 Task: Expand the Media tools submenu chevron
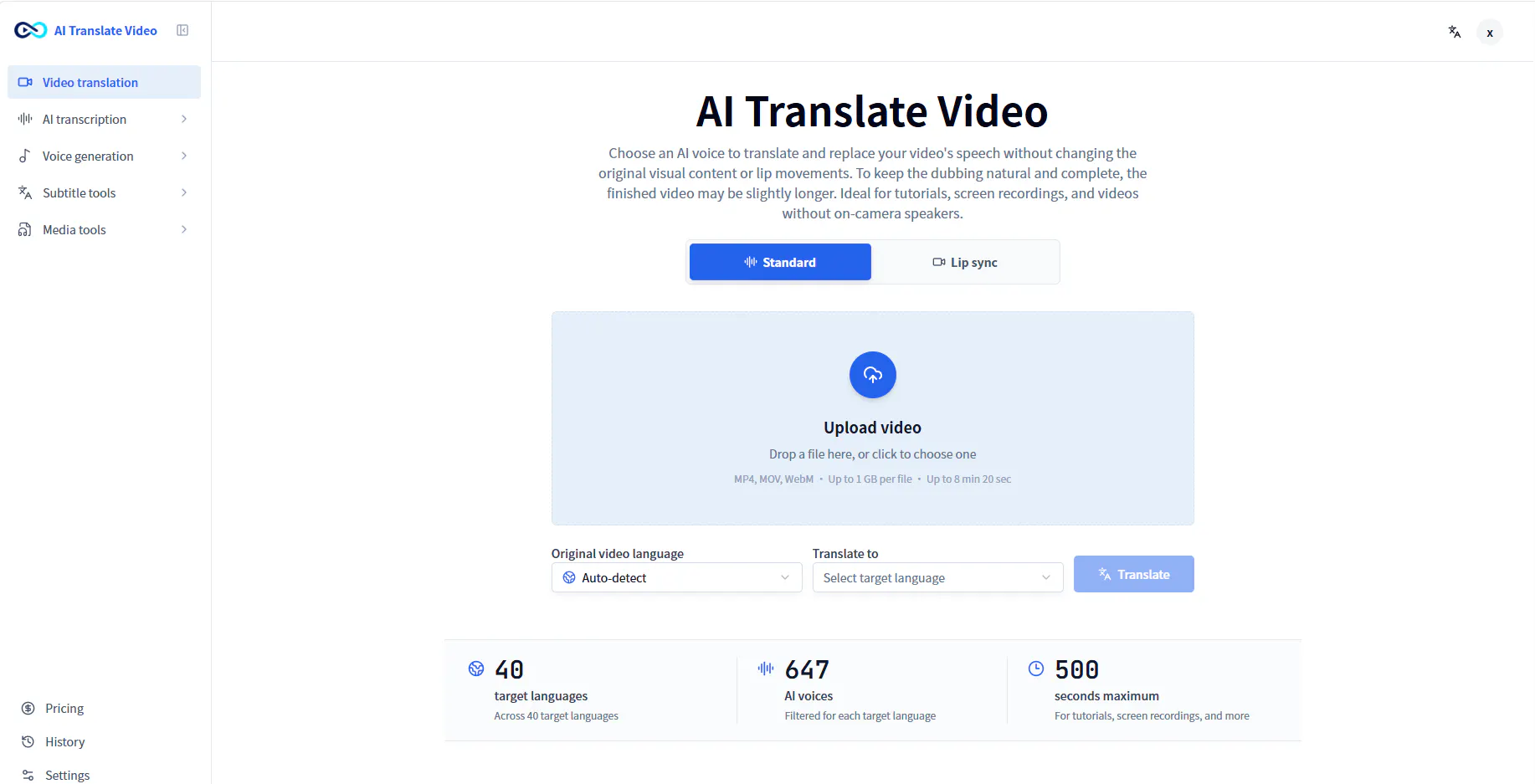(x=184, y=229)
